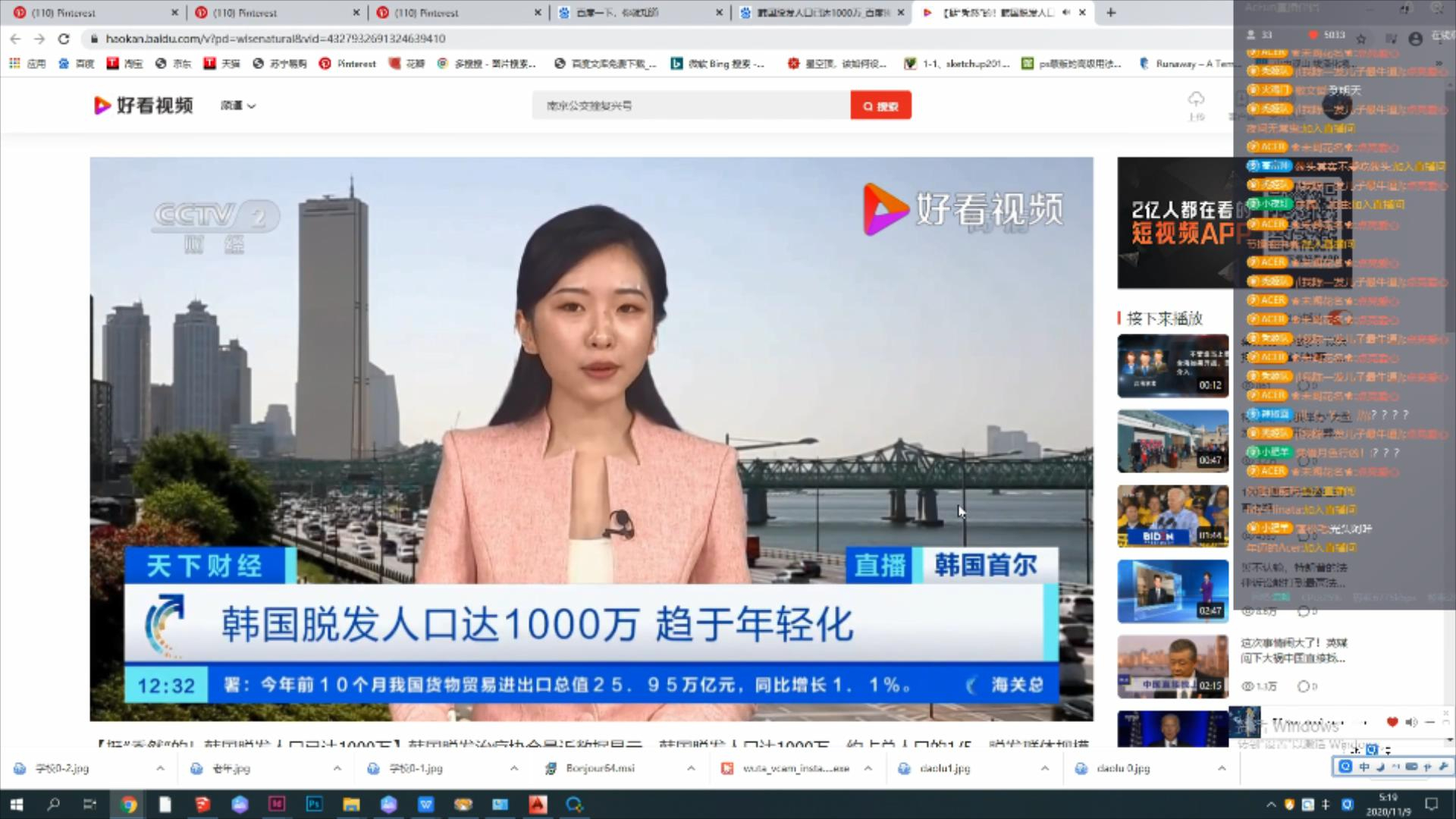Open the 这次事情闹大了！英媒 video title

click(1294, 650)
